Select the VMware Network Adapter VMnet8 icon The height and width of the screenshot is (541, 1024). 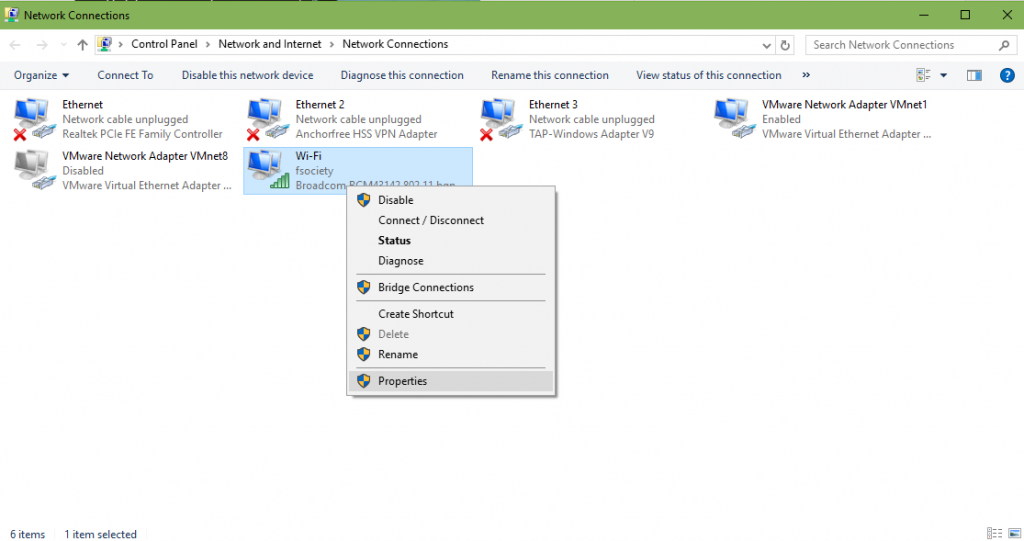point(34,171)
